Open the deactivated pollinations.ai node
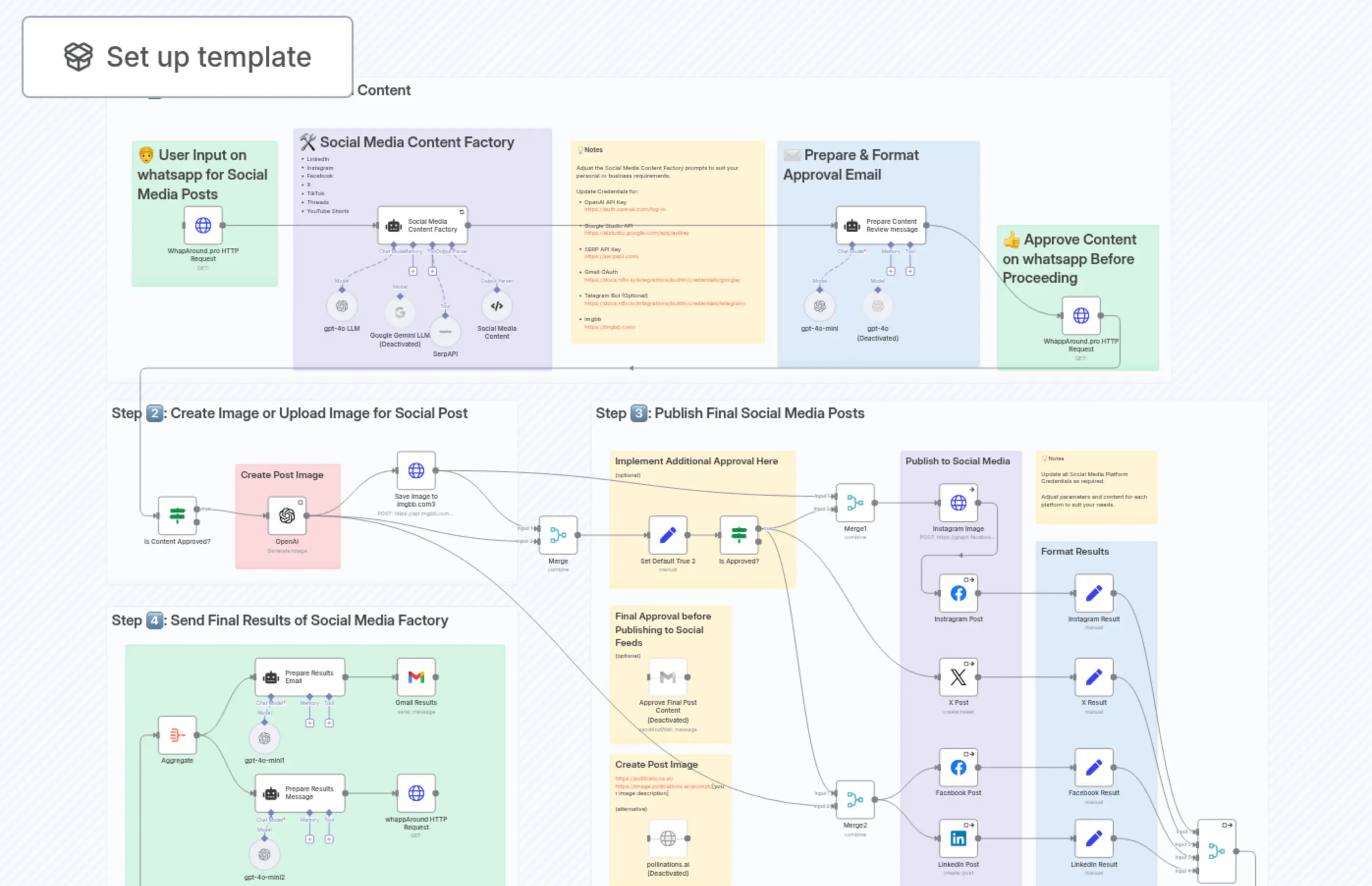Screen dimensions: 1372x886 click(x=669, y=839)
